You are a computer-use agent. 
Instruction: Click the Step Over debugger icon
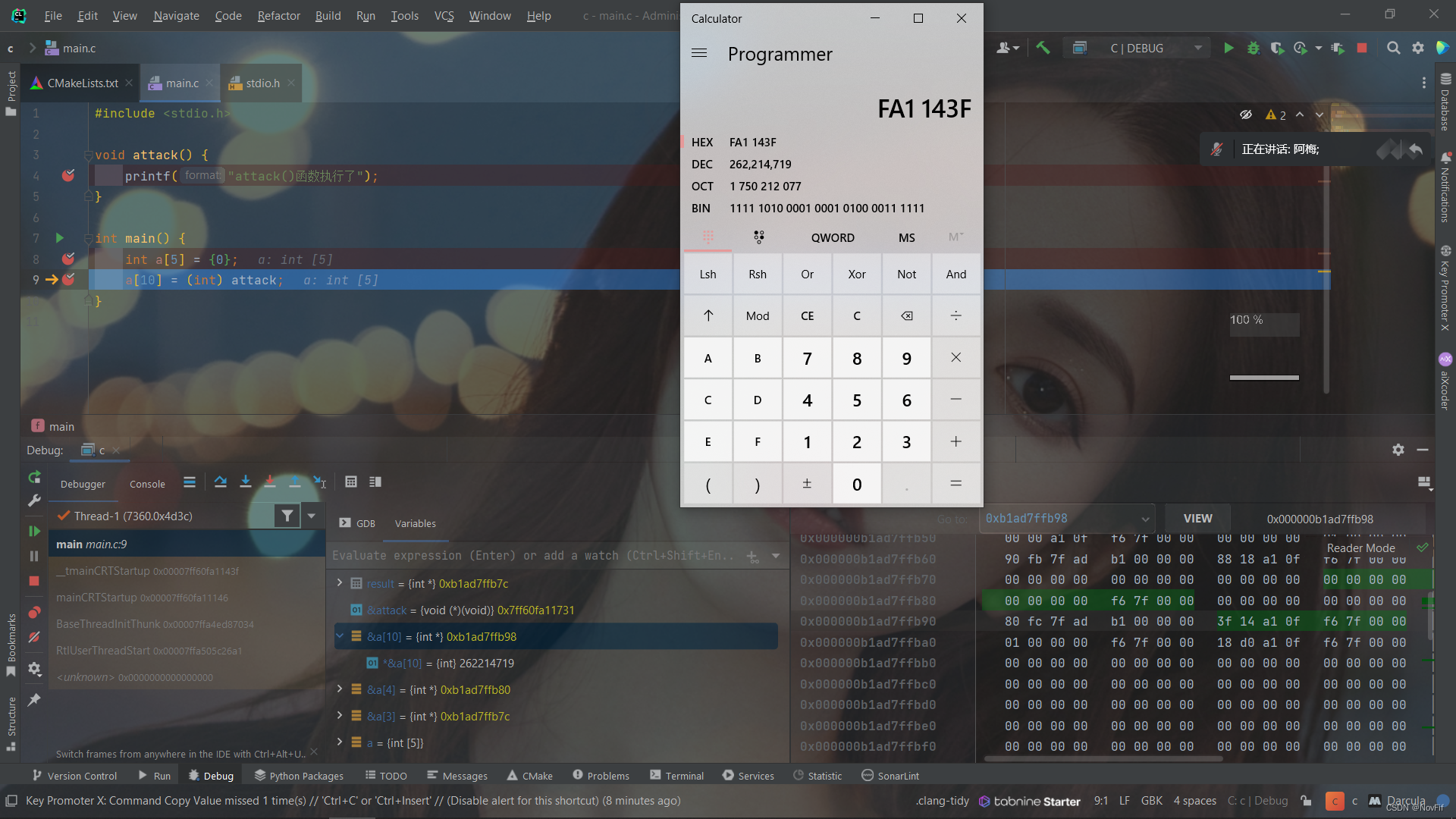[220, 482]
